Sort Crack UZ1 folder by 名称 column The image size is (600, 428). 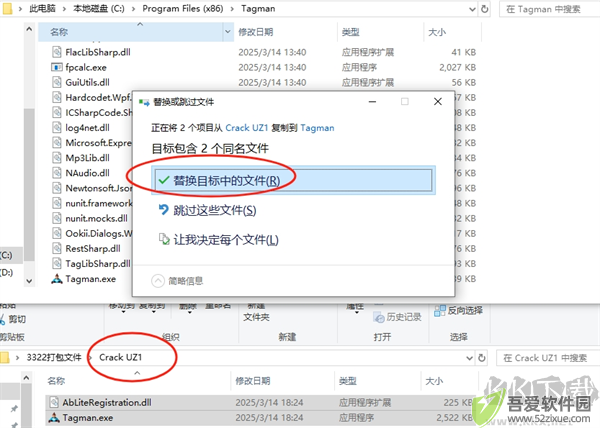click(56, 381)
